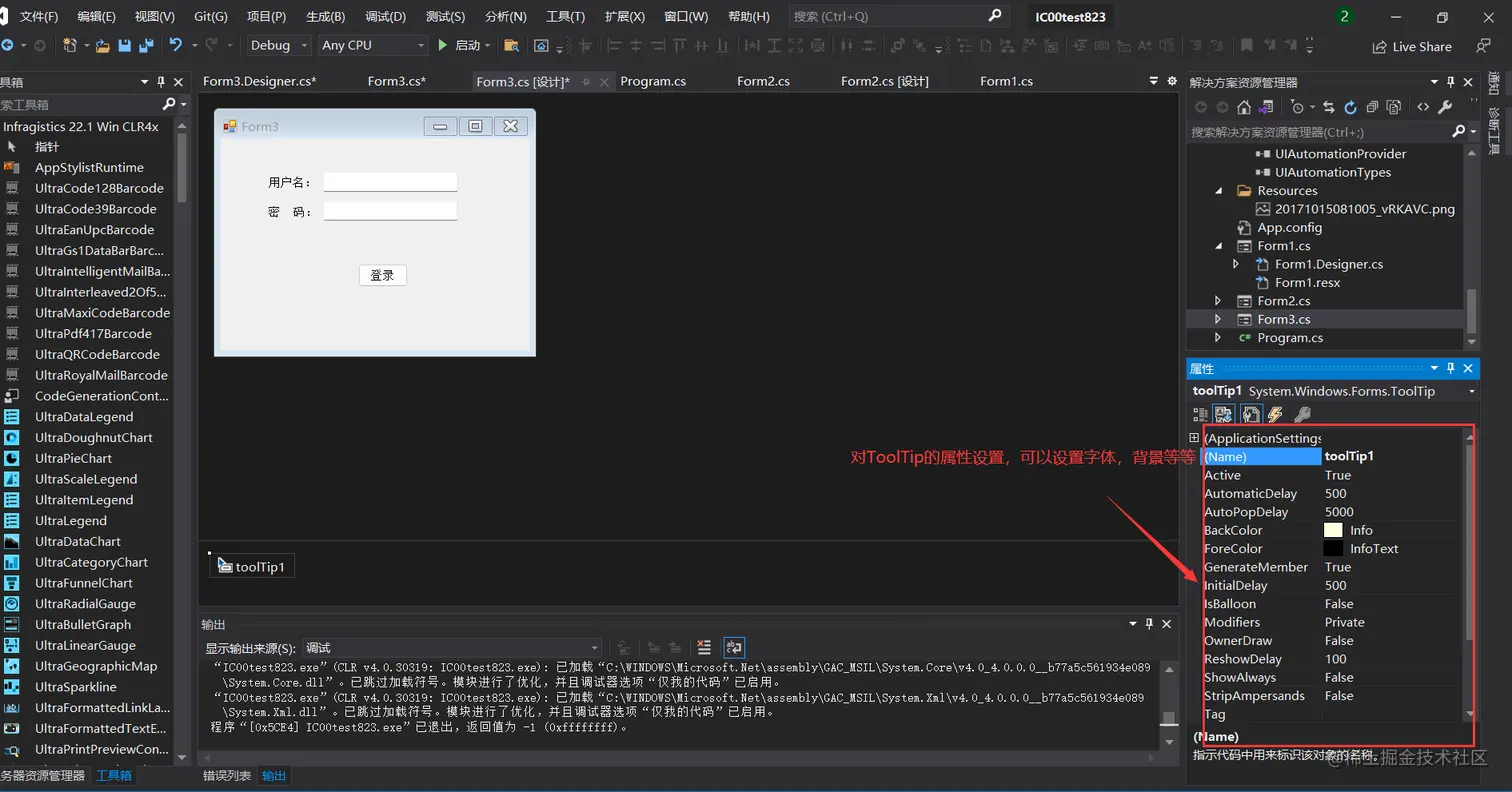Toggle auto-hide pin on Solution Explorer
Viewport: 1512px width, 792px height.
pos(1450,82)
